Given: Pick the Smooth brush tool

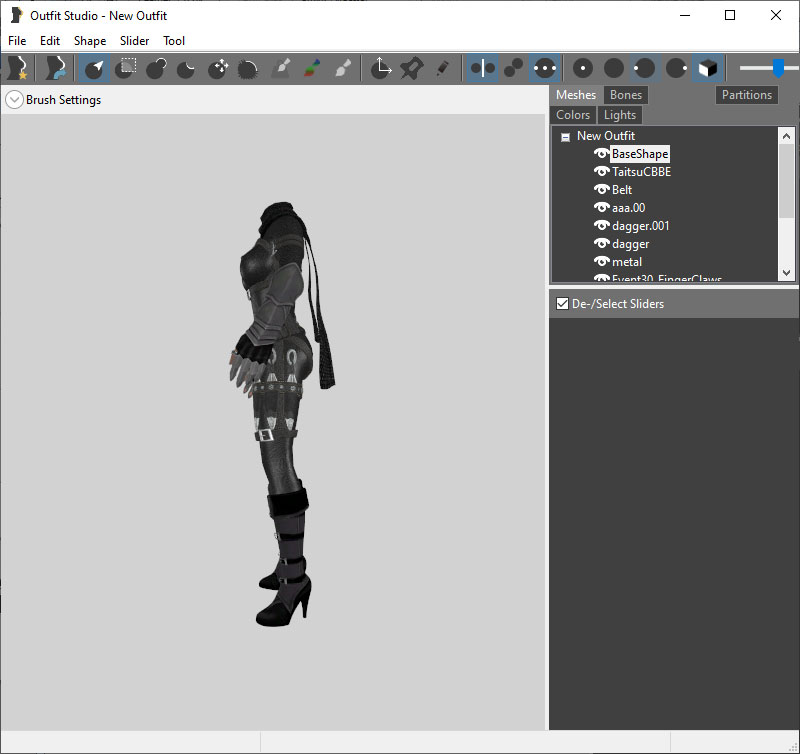Looking at the screenshot, I should (249, 68).
